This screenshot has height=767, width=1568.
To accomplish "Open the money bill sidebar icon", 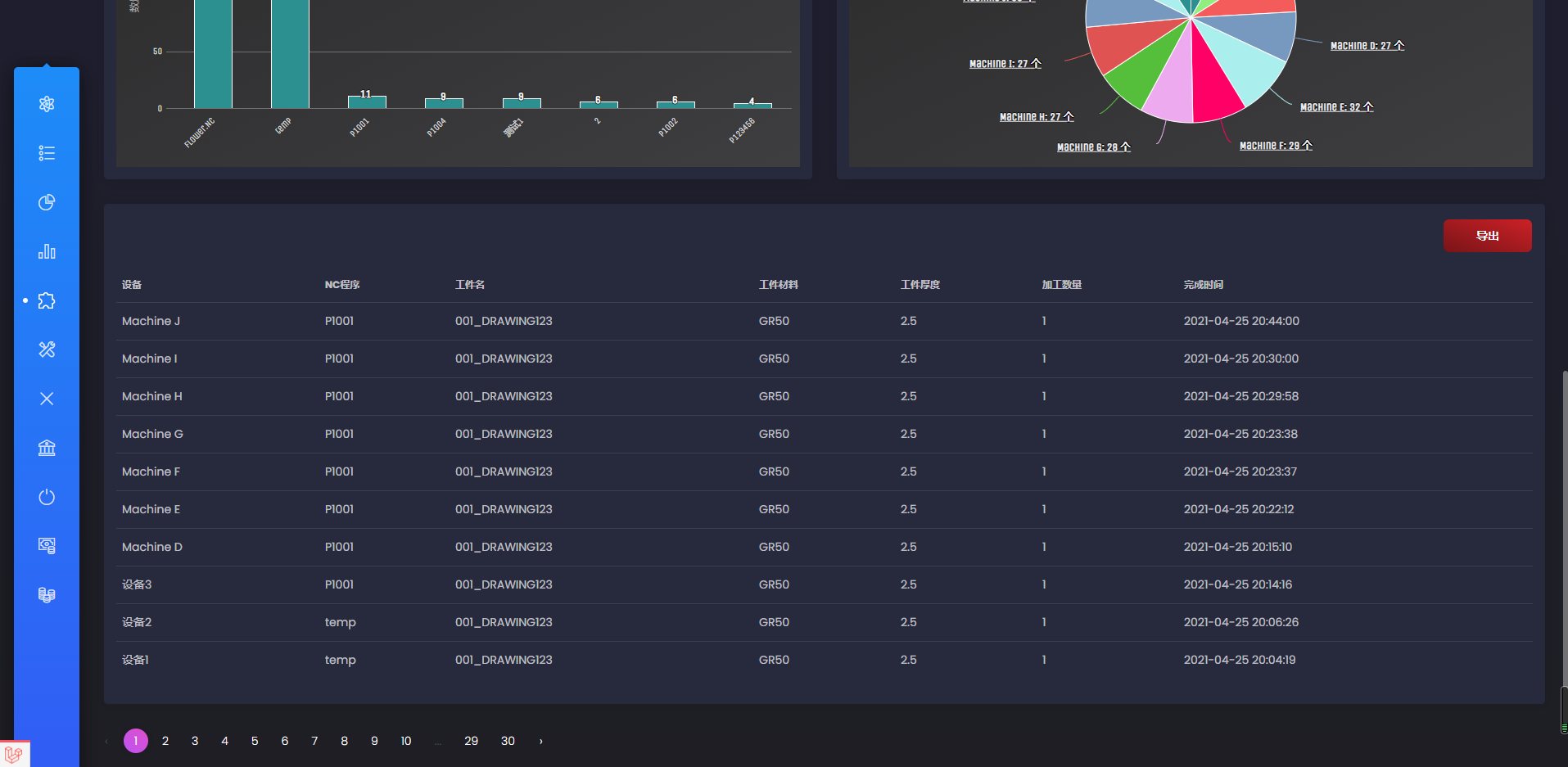I will (47, 546).
